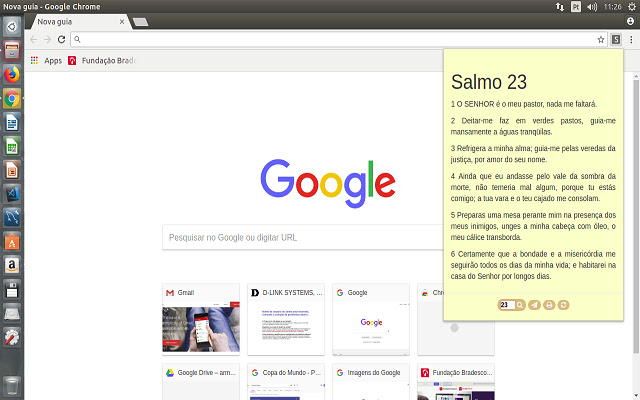640x400 pixels.
Task: Open Amazon from the launcher
Action: (x=12, y=266)
